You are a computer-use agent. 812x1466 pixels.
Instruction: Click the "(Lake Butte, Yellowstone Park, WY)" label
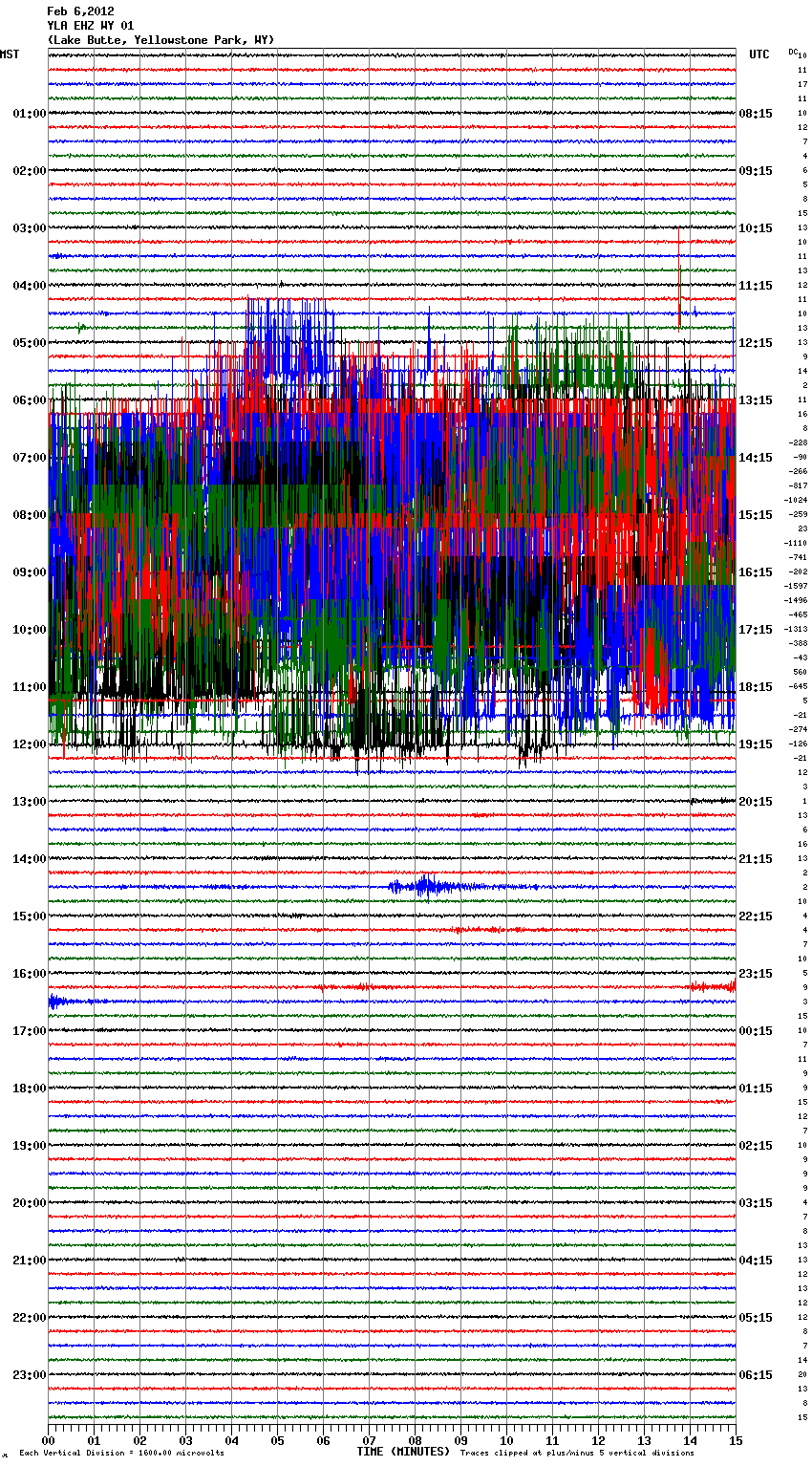coord(160,40)
